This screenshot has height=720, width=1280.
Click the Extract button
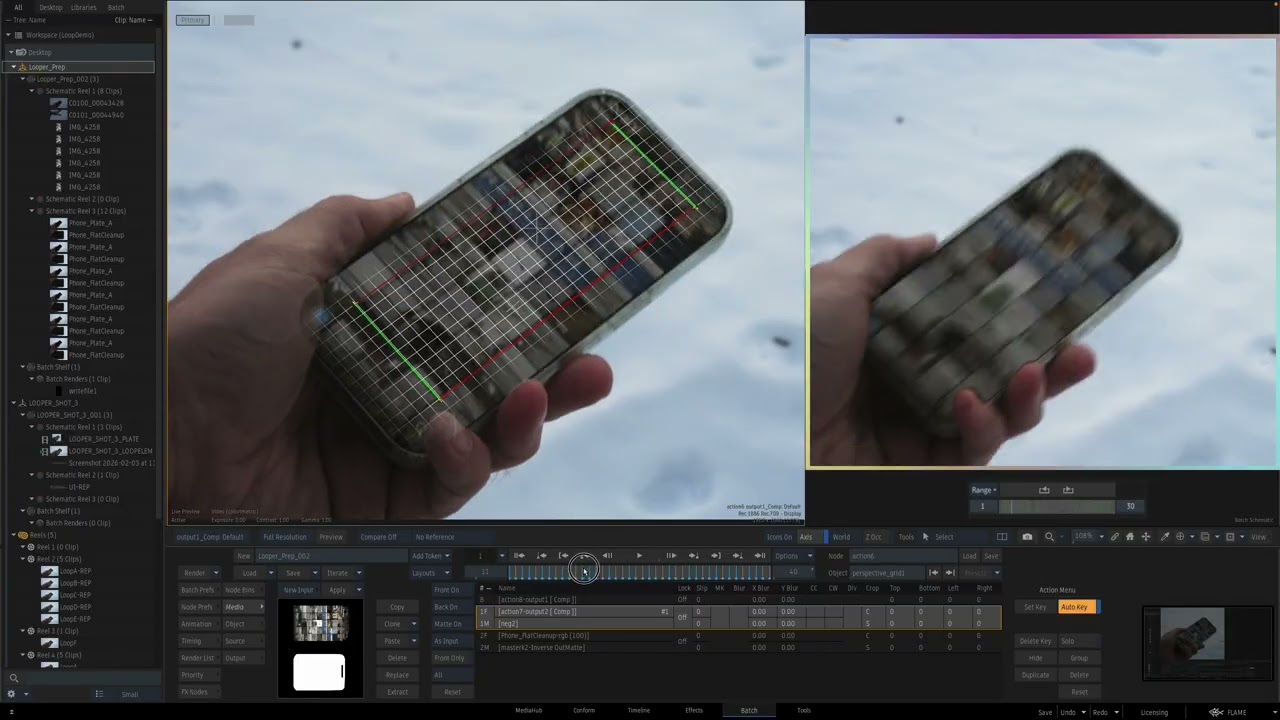pos(397,692)
